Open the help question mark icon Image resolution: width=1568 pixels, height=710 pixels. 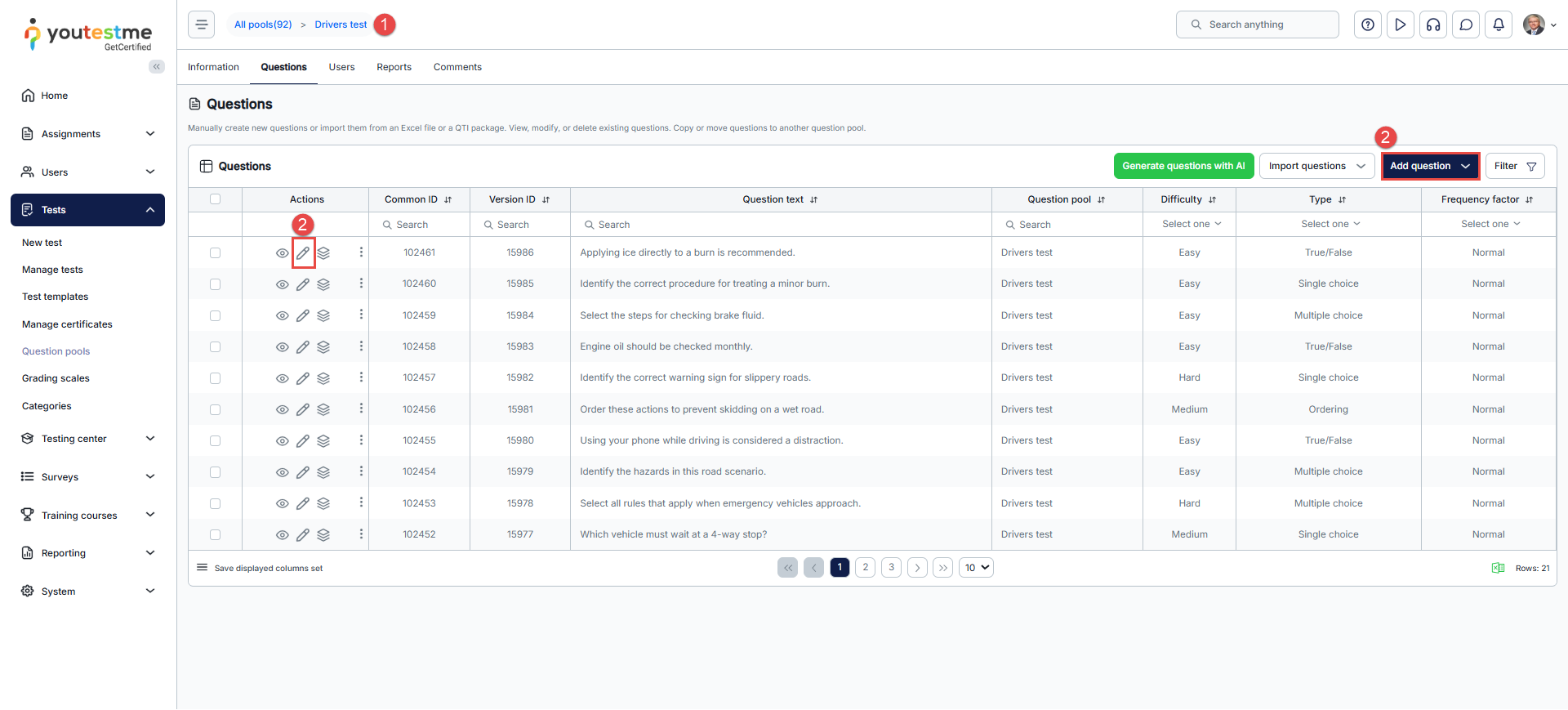pyautogui.click(x=1367, y=25)
